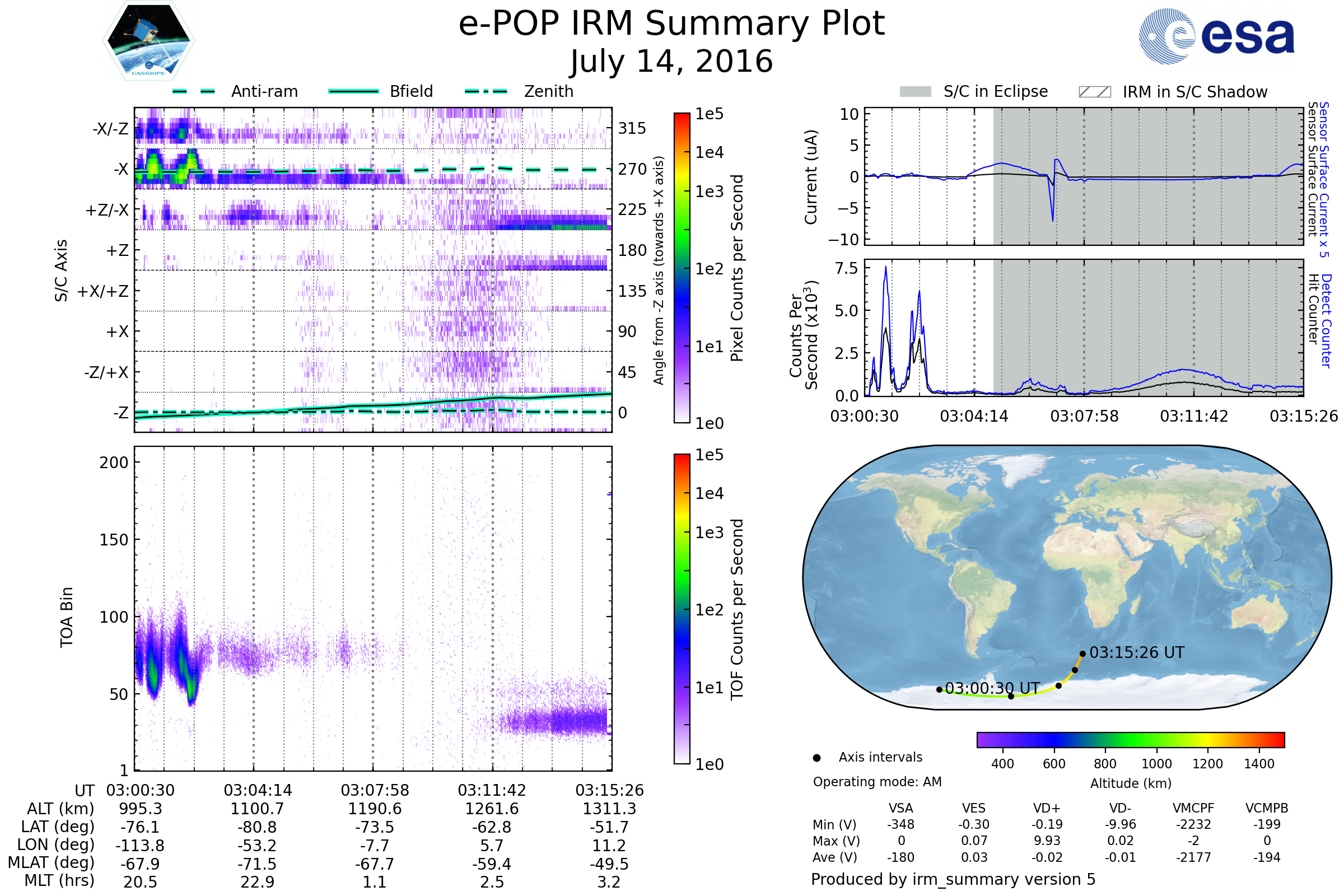Click the e-POP IRM Summary Plot title
This screenshot has width=1344, height=896.
[x=671, y=24]
